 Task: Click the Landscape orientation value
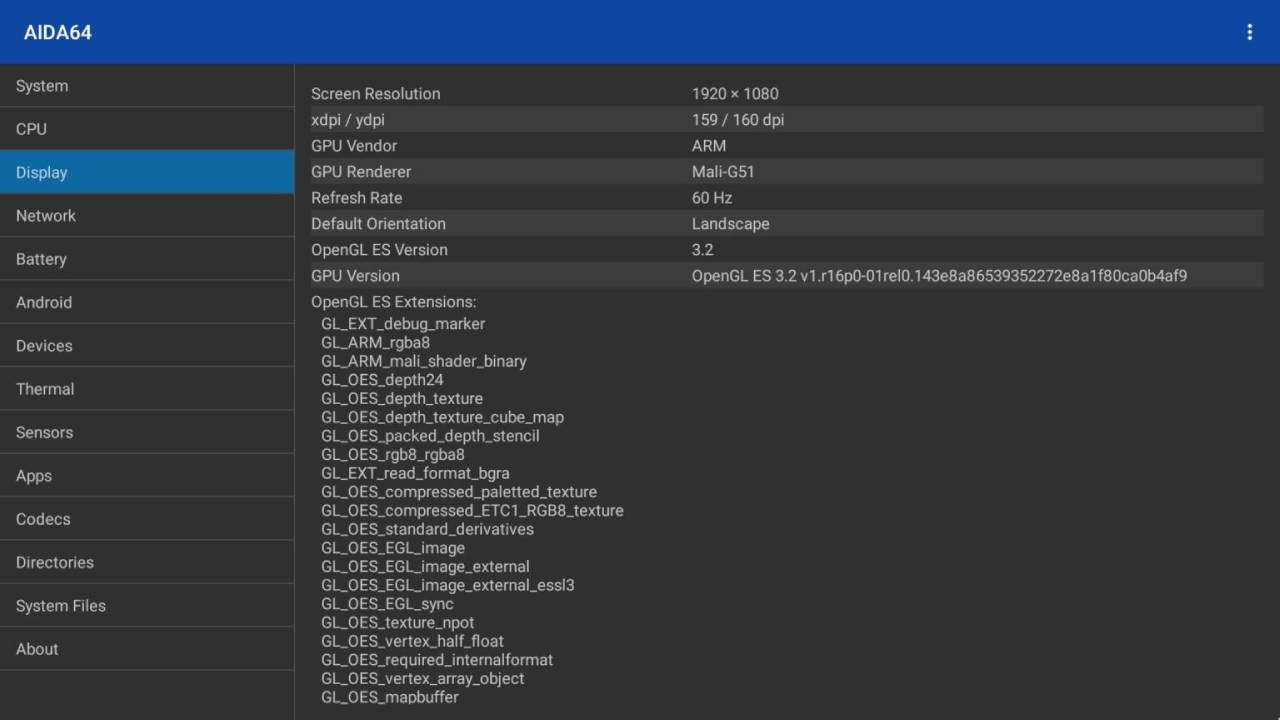coord(731,224)
